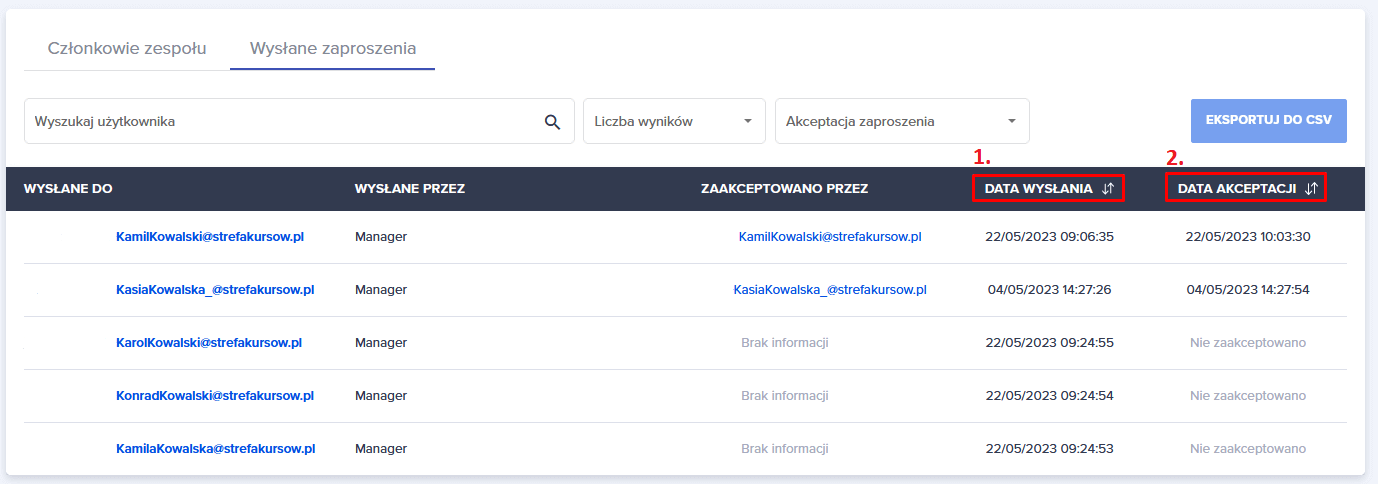This screenshot has height=484, width=1378.
Task: Sort by Data akceptacji arrows icon
Action: 1312,188
